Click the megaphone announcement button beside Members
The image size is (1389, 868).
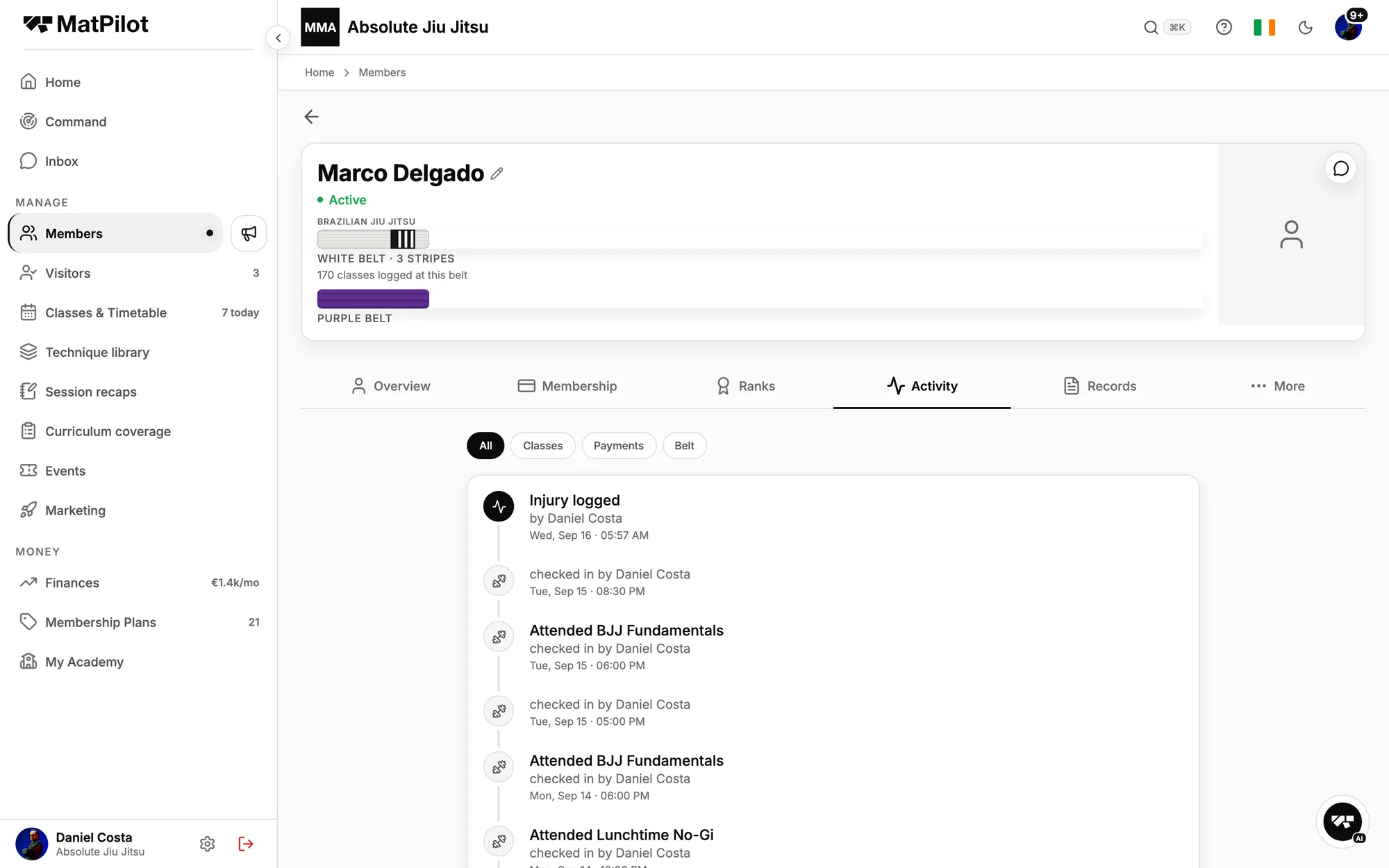249,233
